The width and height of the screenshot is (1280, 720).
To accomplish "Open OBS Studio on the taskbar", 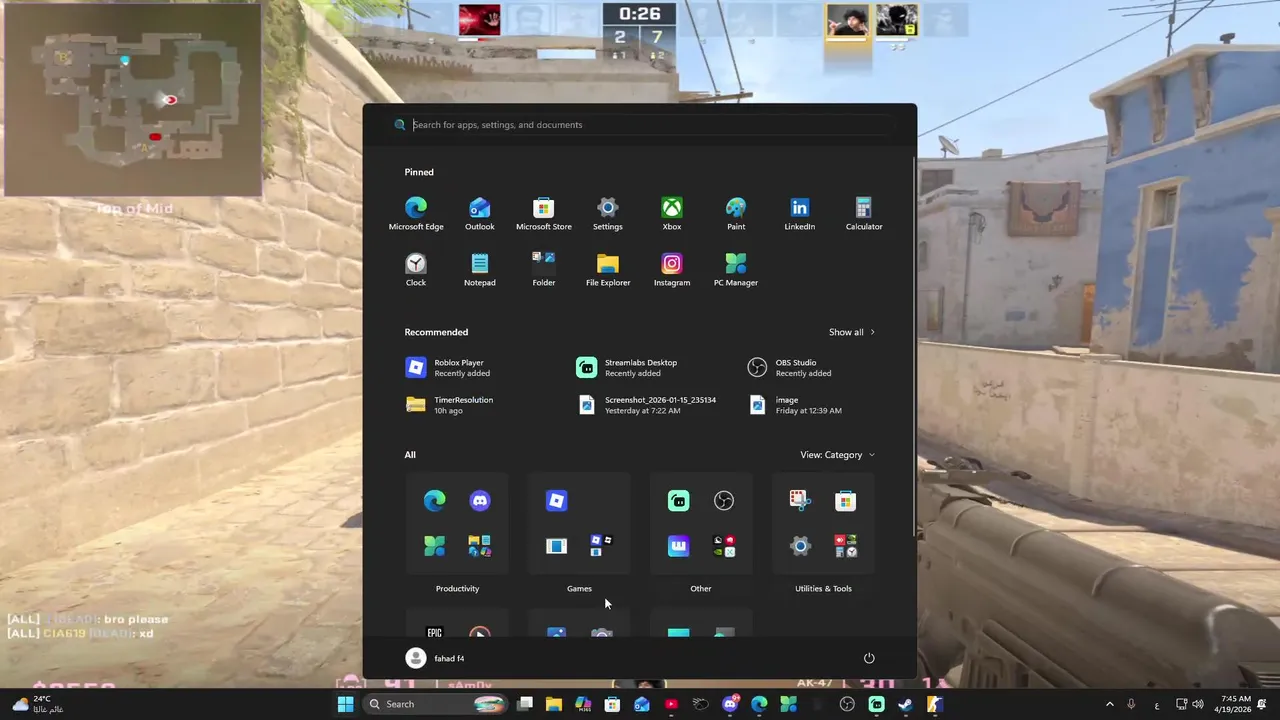I will (847, 704).
